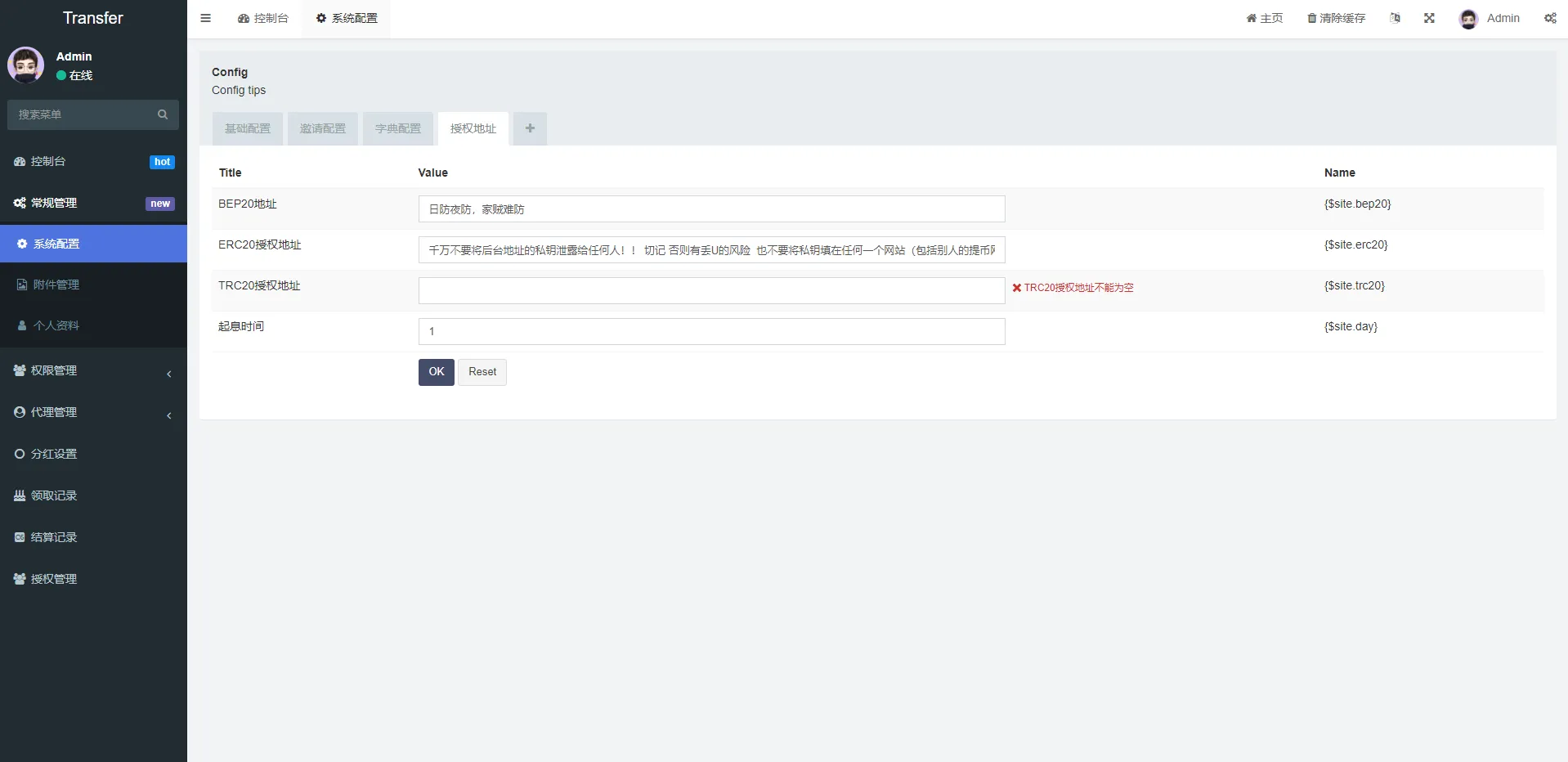Click the Admin profile avatar

(1468, 18)
